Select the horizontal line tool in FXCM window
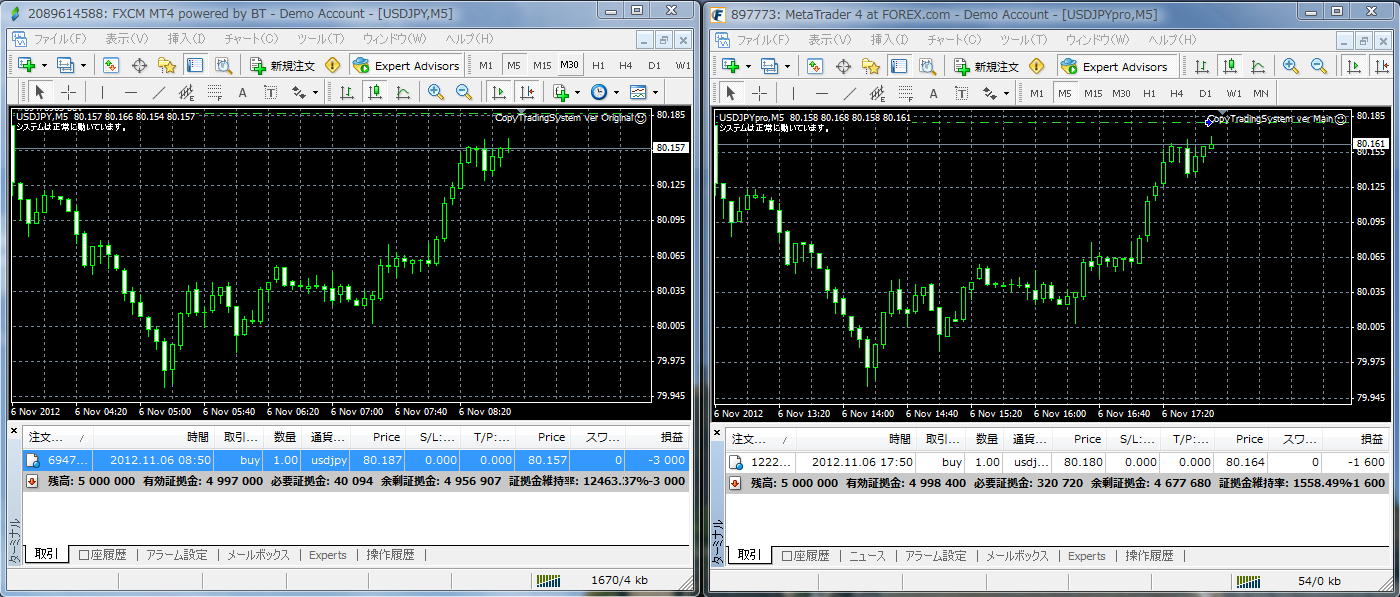 click(131, 92)
